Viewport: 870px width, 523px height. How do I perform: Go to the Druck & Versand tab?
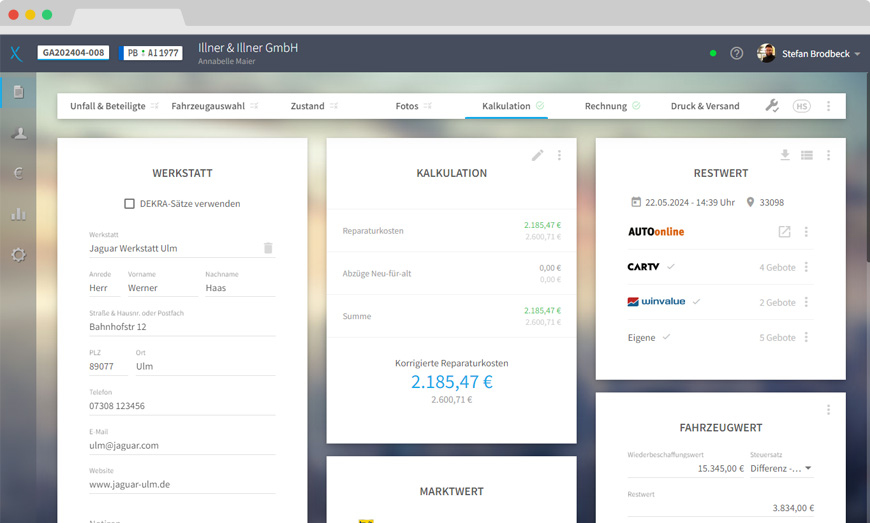[705, 106]
